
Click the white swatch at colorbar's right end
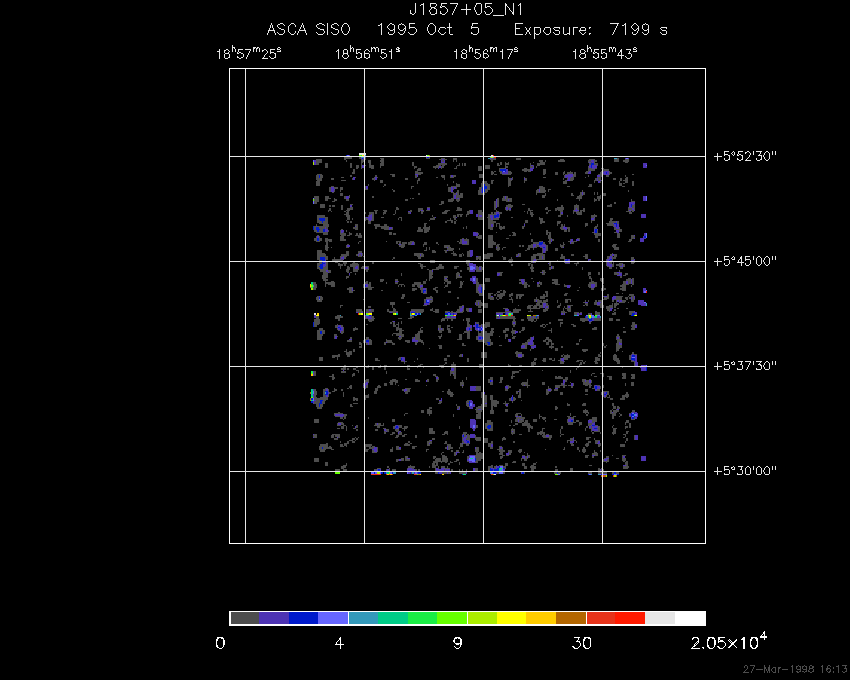click(690, 618)
